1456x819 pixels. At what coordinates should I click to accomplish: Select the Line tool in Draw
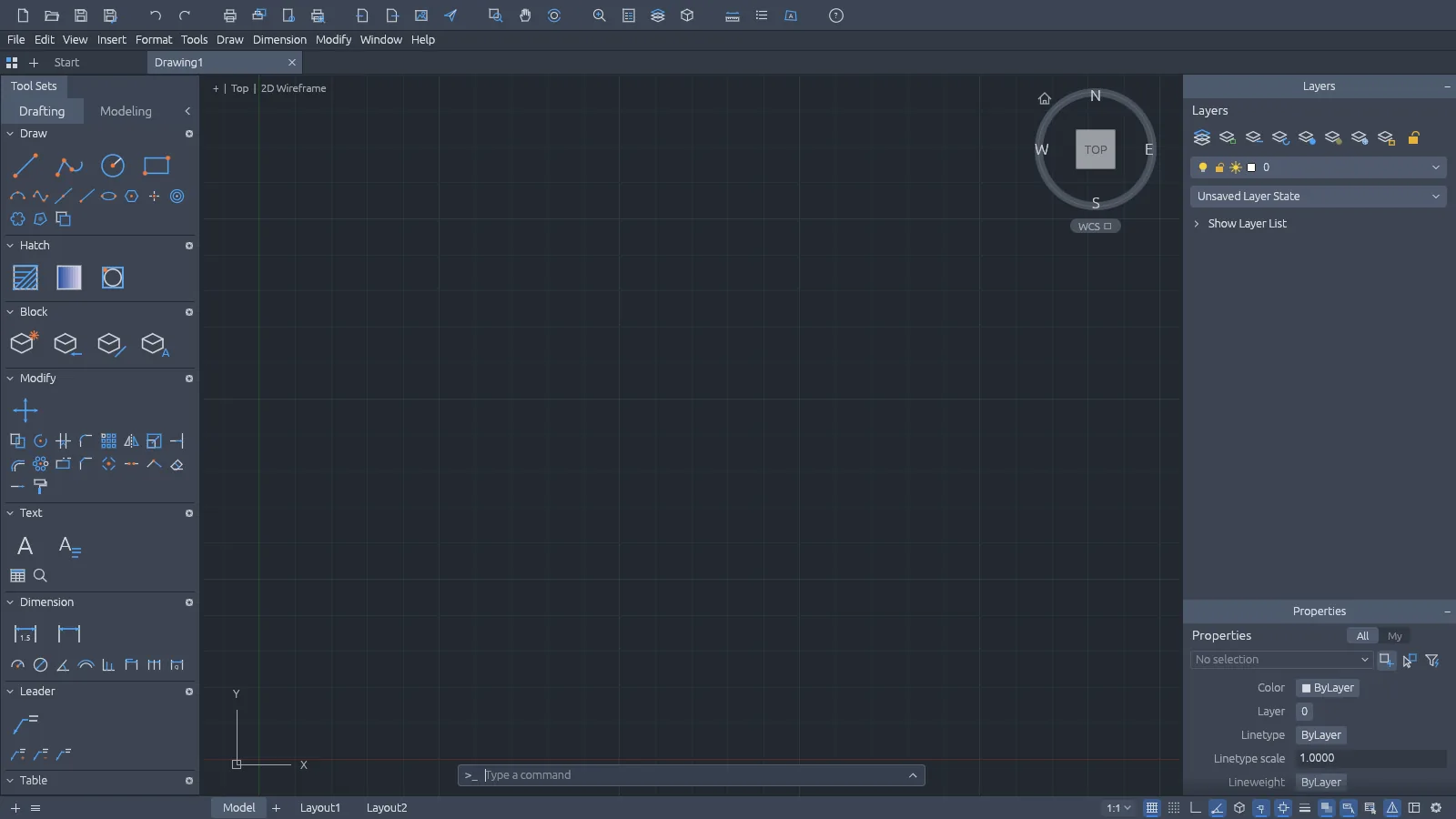pyautogui.click(x=25, y=166)
